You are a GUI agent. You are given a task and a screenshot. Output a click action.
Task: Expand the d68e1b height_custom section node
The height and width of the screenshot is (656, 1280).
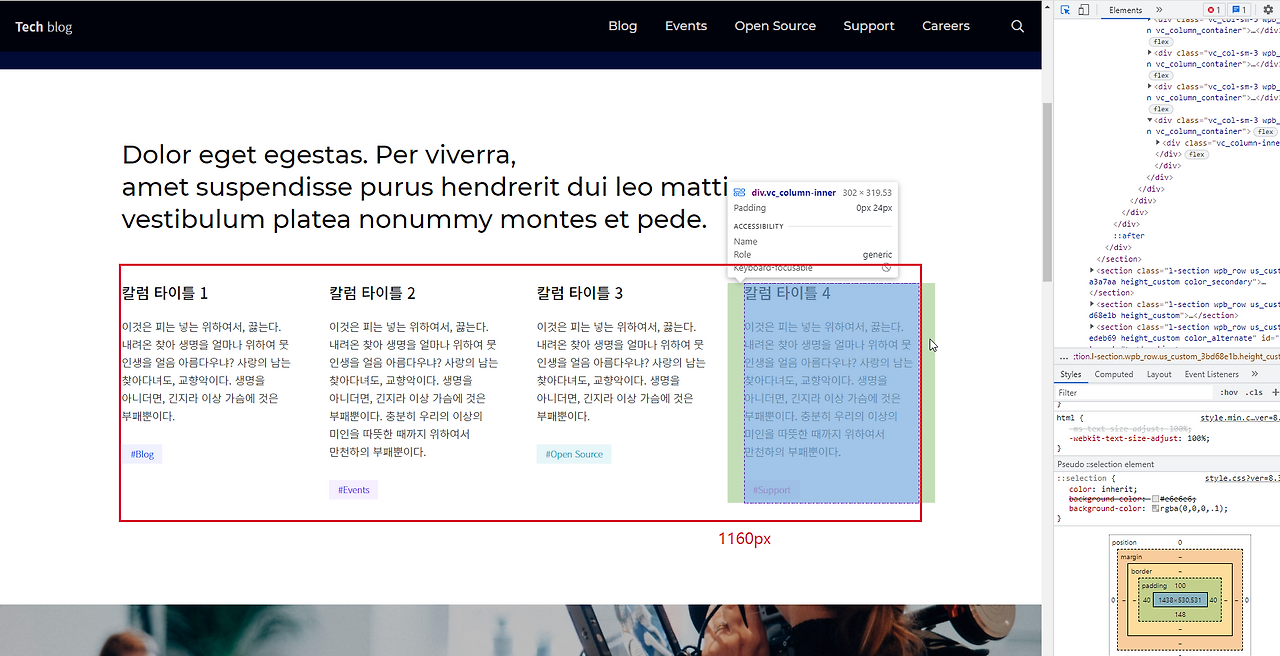pos(1092,304)
